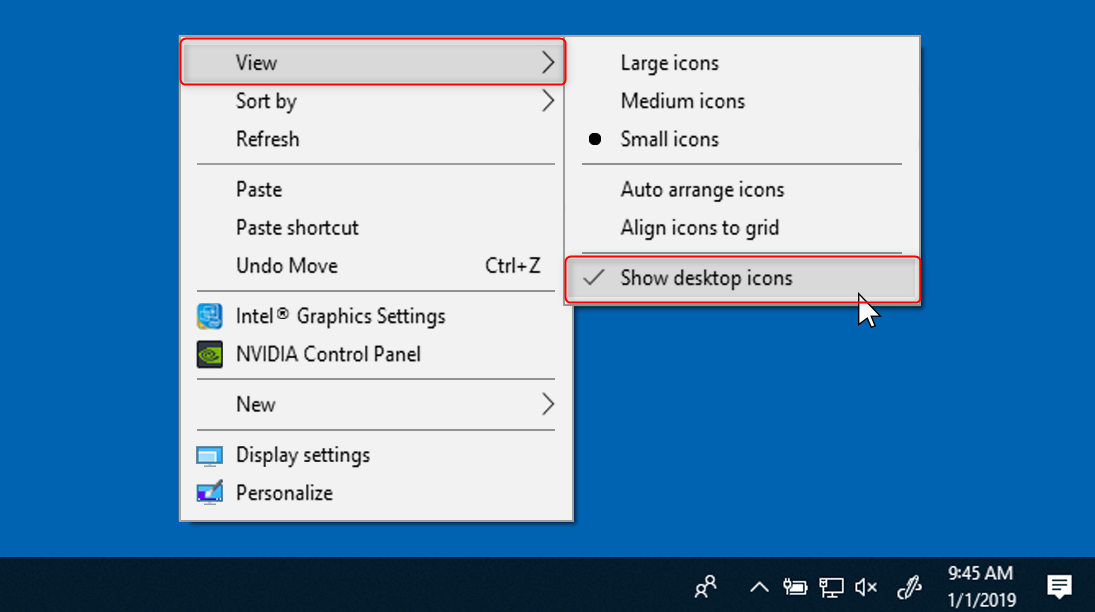Check the battery power tray icon

[795, 587]
